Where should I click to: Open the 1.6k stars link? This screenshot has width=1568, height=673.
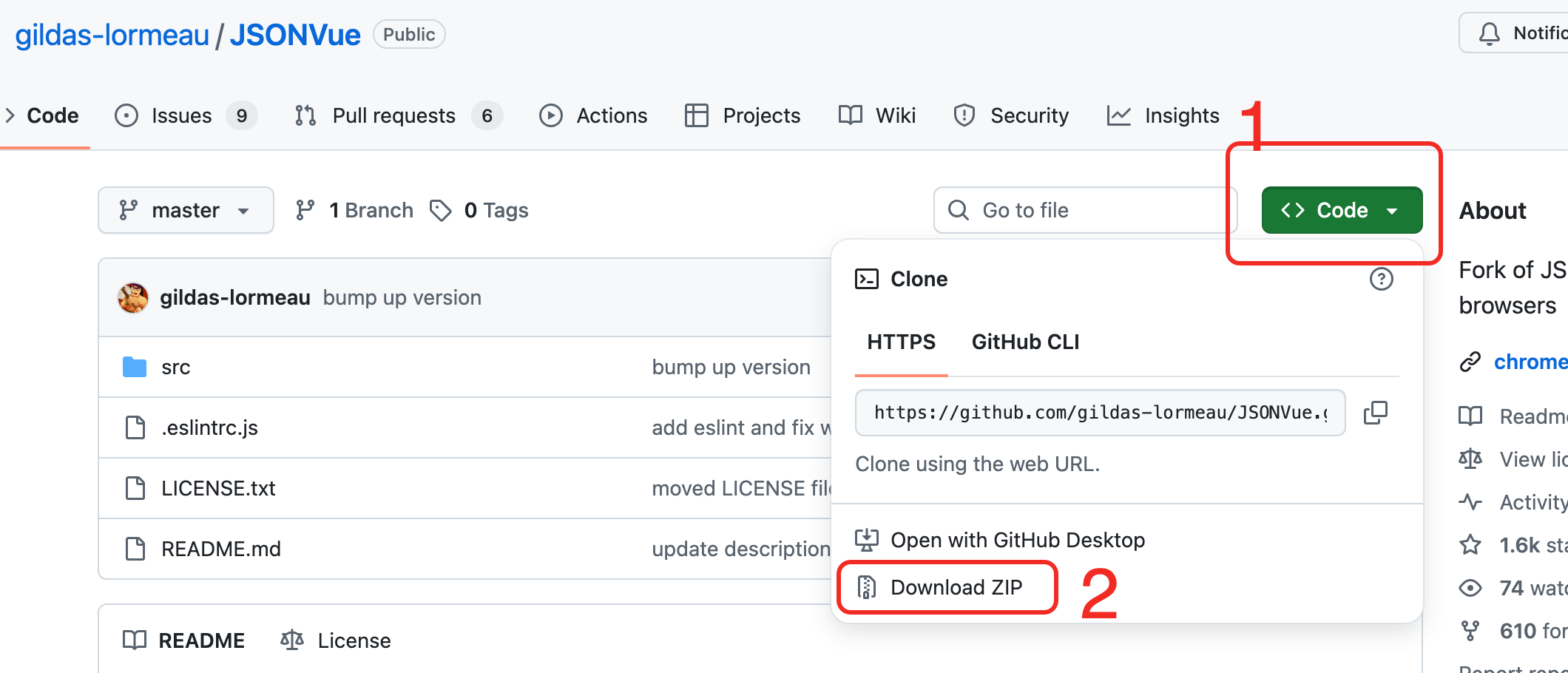tap(1513, 545)
